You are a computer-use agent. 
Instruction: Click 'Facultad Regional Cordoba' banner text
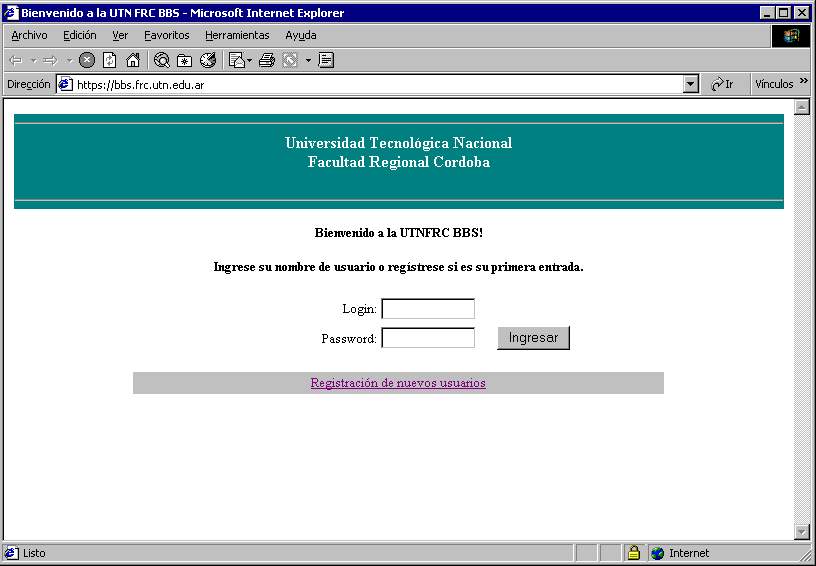399,162
